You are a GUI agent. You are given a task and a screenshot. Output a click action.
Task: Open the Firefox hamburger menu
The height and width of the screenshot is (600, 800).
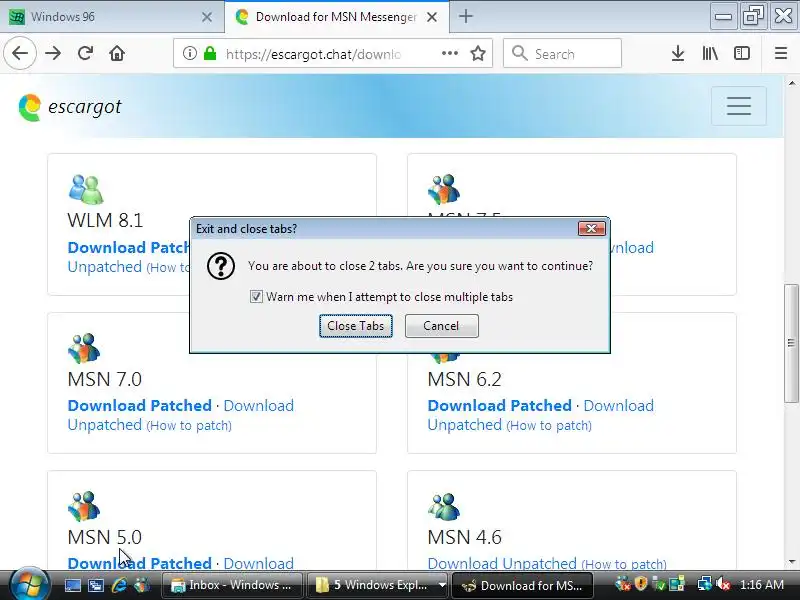pos(781,53)
